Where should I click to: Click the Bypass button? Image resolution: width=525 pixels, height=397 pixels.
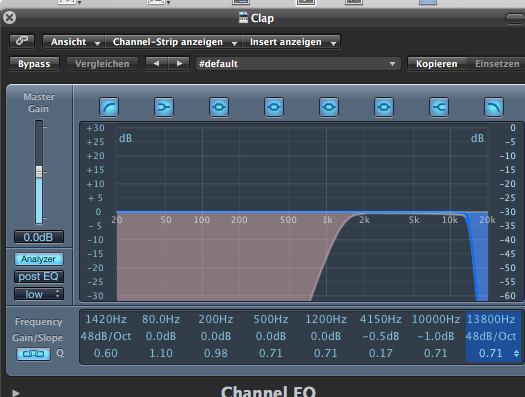(x=34, y=64)
